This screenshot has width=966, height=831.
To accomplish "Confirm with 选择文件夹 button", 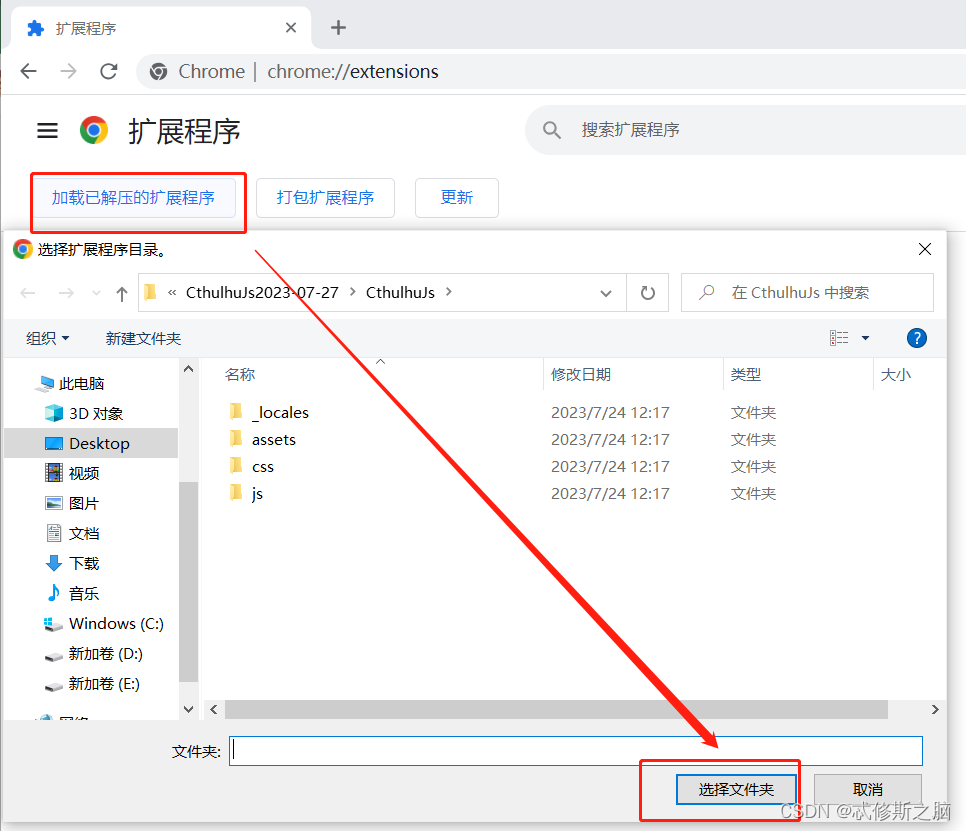I will (736, 789).
